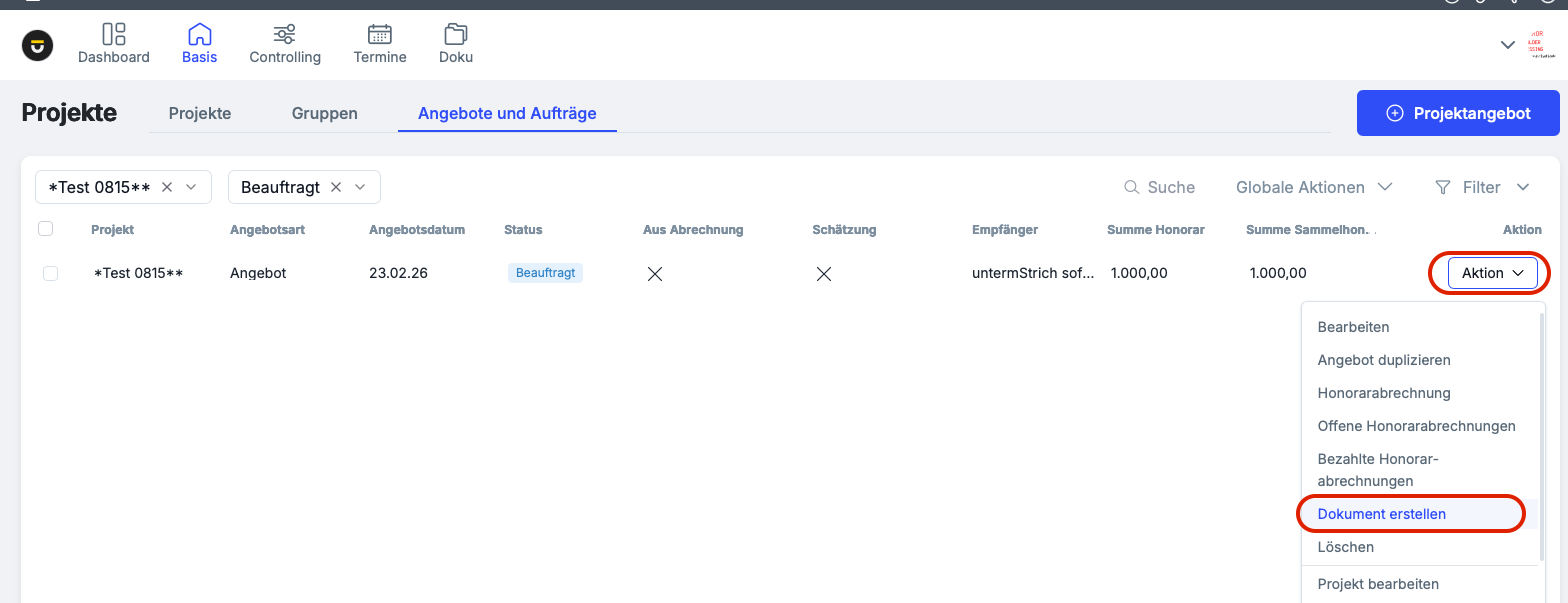Click the Projektangebot button
The width and height of the screenshot is (1568, 603).
pyautogui.click(x=1457, y=113)
